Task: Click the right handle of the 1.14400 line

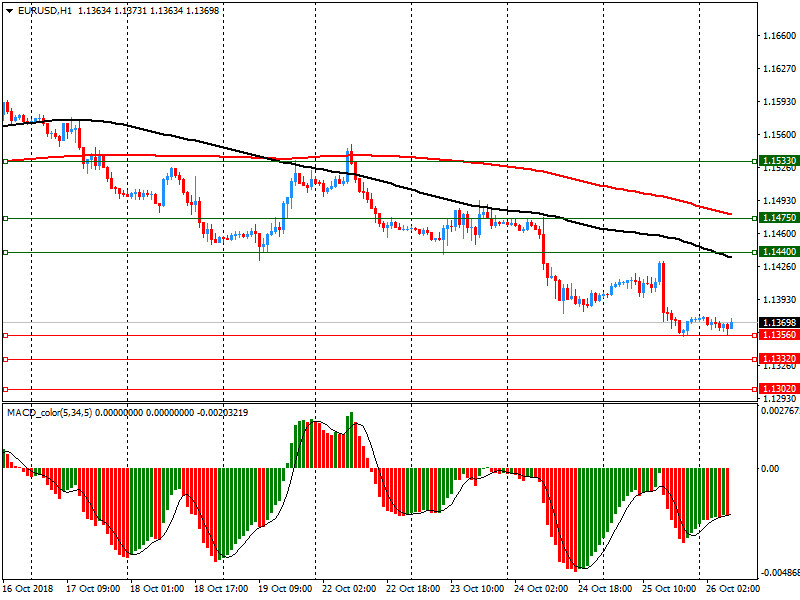Action: [x=755, y=252]
